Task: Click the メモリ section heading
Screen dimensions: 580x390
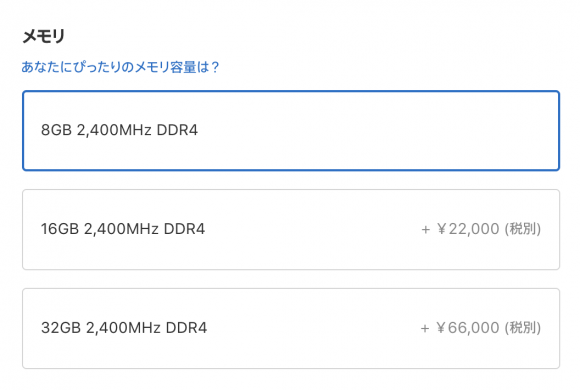Action: point(43,36)
